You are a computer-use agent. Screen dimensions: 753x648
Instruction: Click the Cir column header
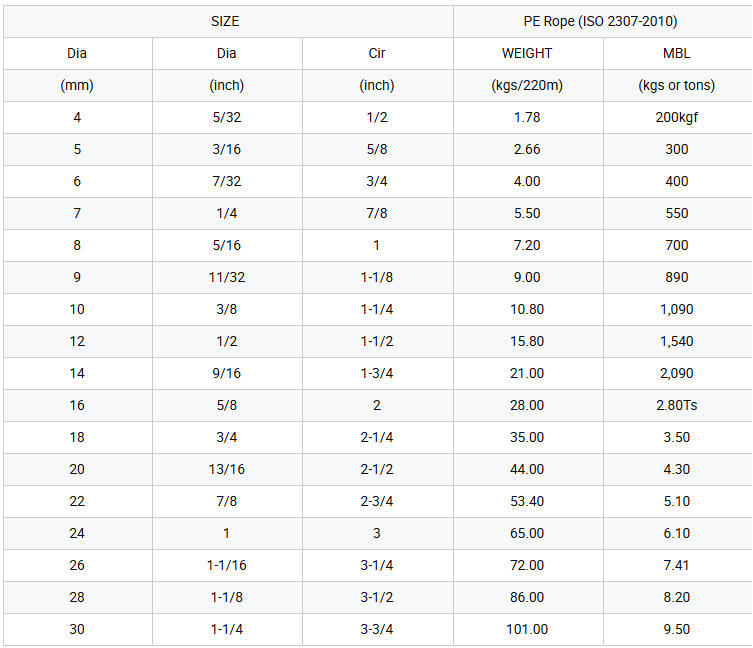pos(377,53)
